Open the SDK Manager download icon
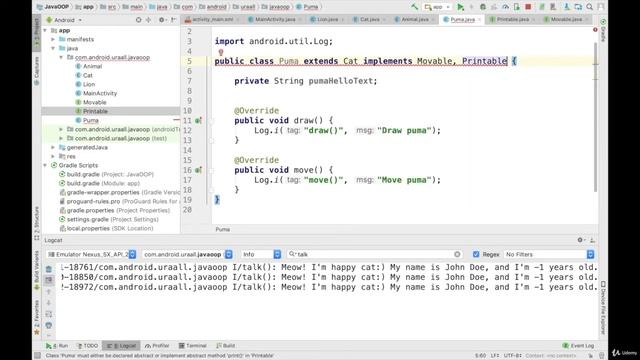 pos(567,7)
